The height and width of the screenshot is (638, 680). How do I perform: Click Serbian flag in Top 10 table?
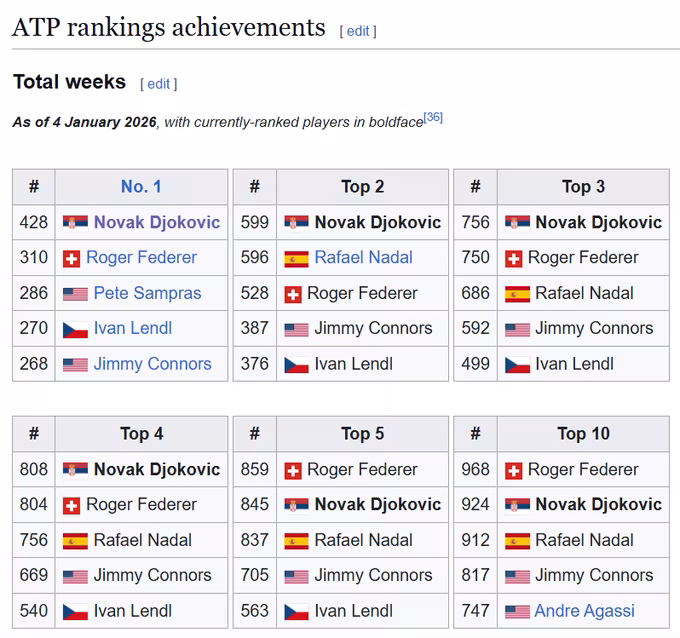pos(517,505)
